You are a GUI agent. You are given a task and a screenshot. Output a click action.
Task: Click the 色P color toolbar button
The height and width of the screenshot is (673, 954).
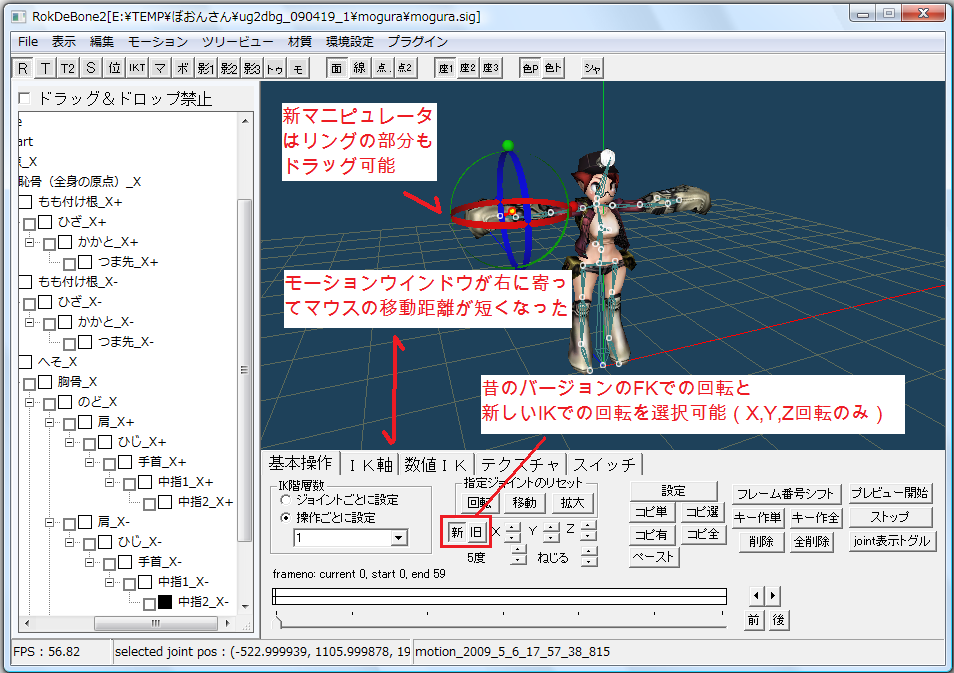click(x=530, y=68)
